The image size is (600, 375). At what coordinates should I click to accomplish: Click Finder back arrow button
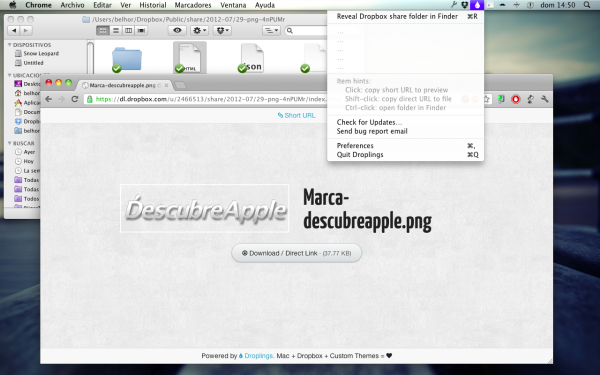pyautogui.click(x=14, y=30)
